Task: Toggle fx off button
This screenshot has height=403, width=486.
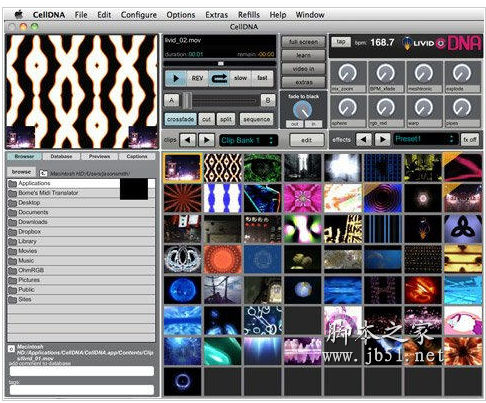Action: [470, 139]
